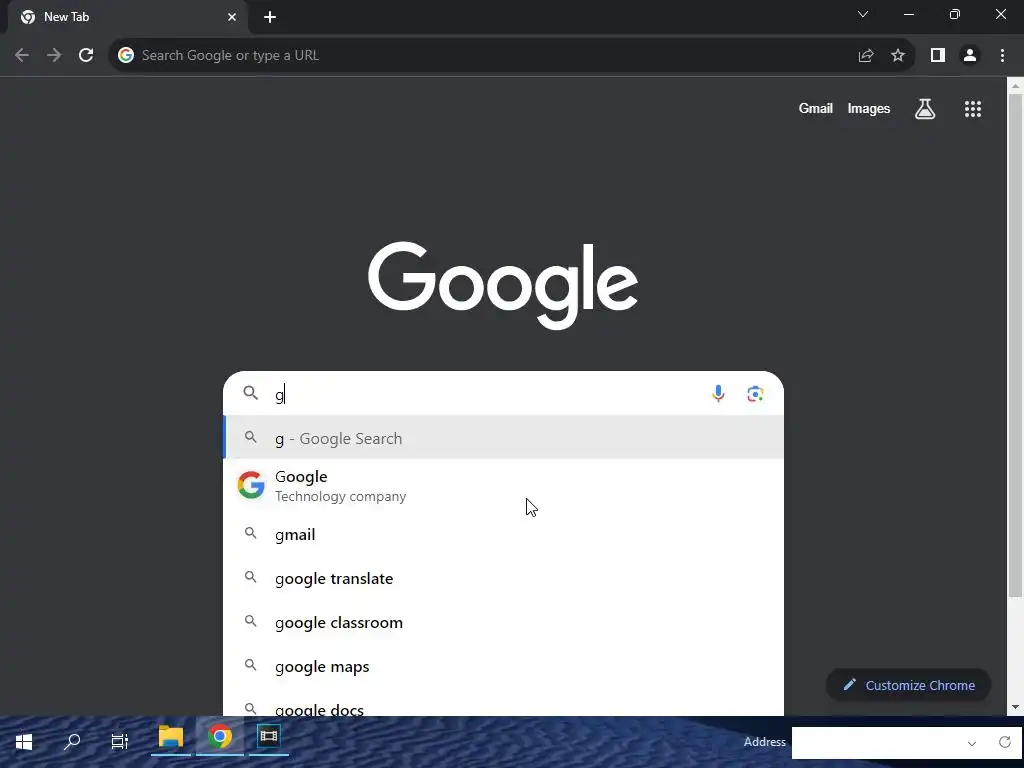Click the page's vertical scrollbar thumb
1024x768 pixels.
[1016, 345]
